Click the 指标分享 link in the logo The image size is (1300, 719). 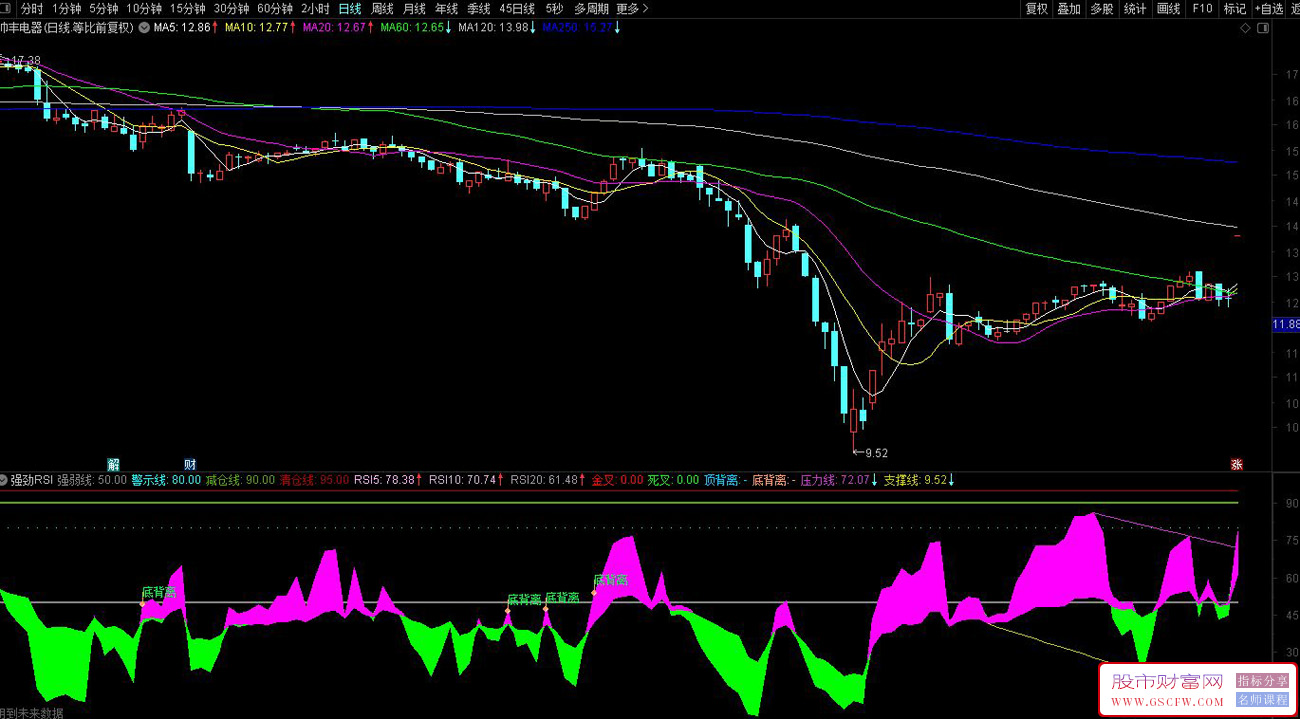pyautogui.click(x=1262, y=681)
